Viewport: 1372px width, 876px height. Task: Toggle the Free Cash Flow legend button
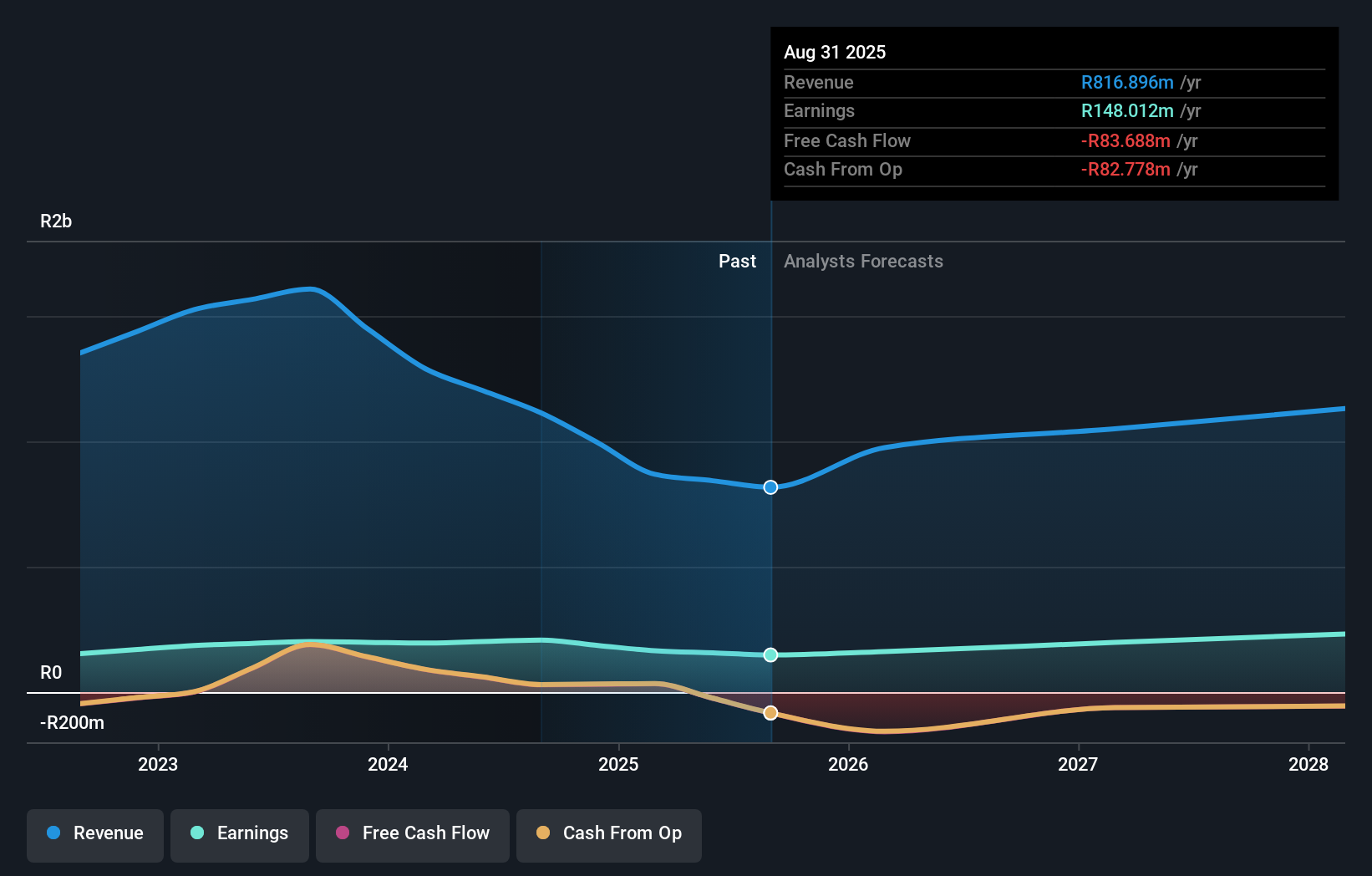tap(413, 835)
